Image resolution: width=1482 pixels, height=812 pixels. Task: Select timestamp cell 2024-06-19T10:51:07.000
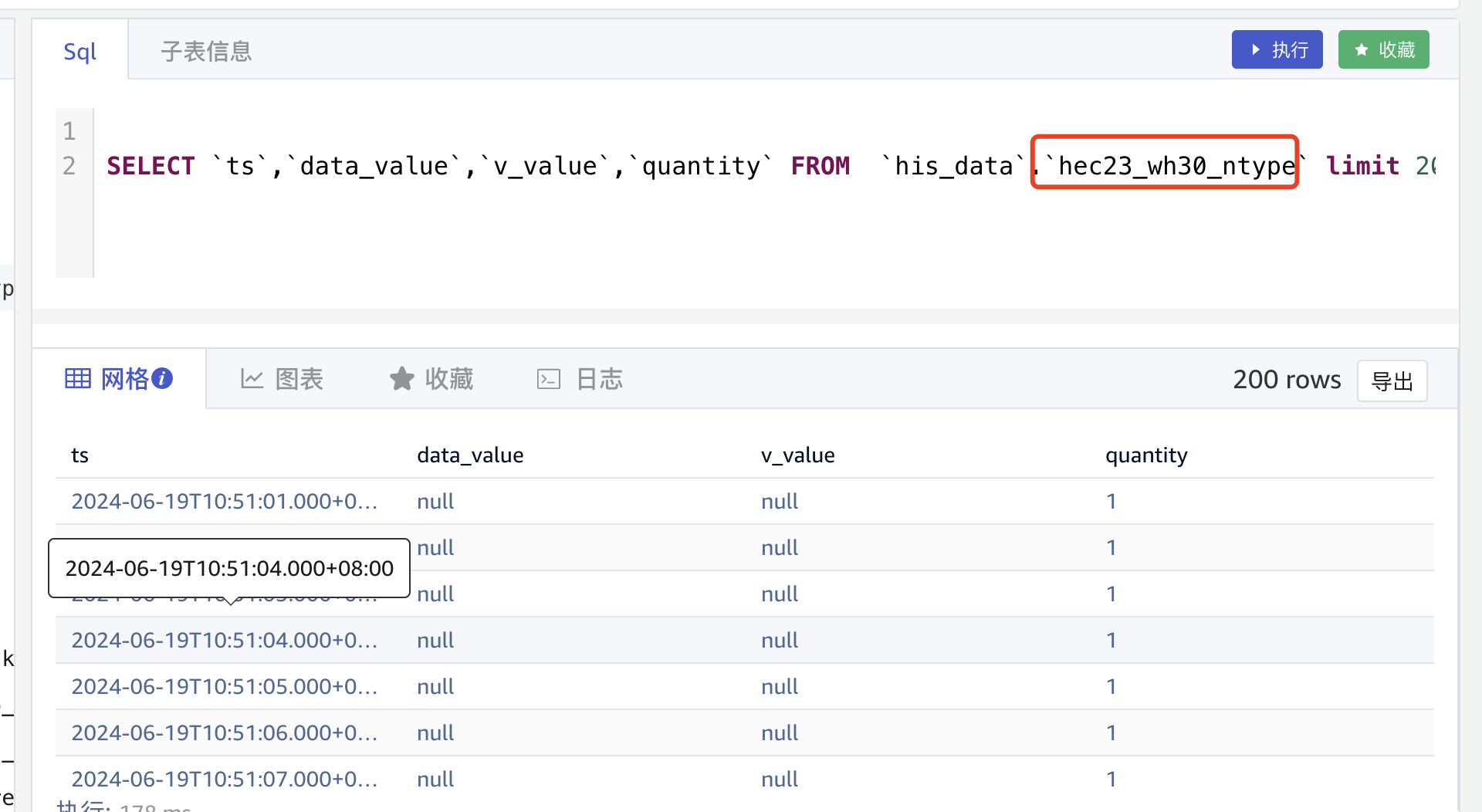point(225,780)
